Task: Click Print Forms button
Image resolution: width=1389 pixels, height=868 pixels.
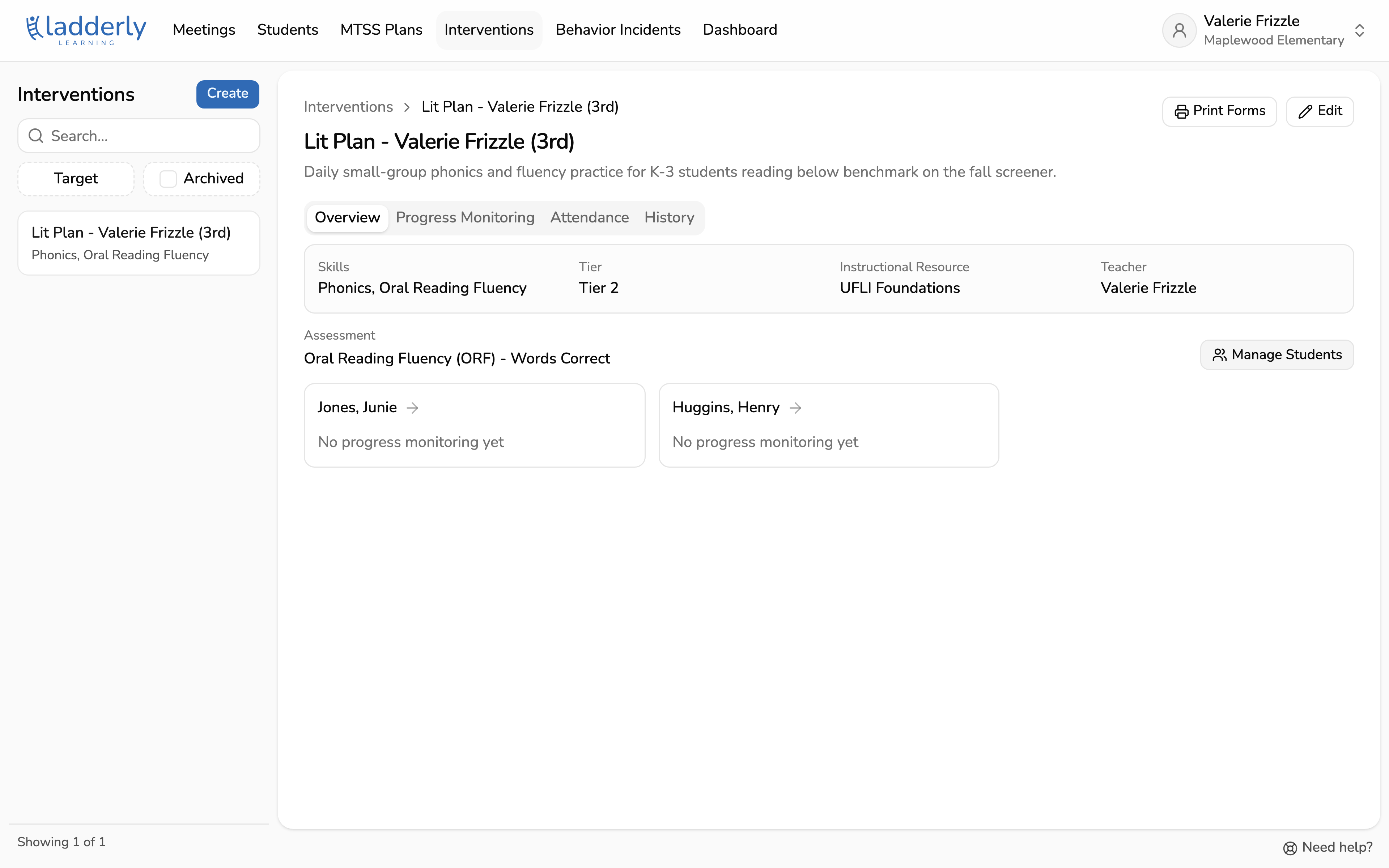Action: [1219, 111]
